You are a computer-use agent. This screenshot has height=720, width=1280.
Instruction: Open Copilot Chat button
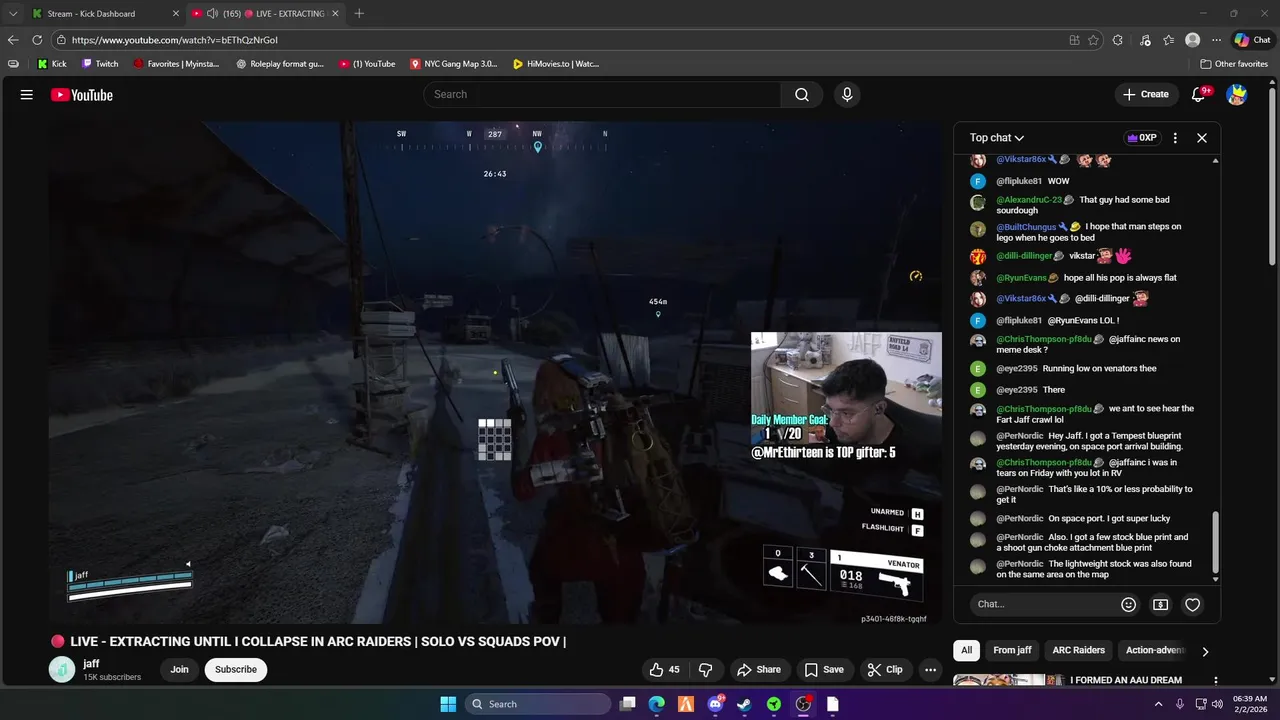point(1252,40)
